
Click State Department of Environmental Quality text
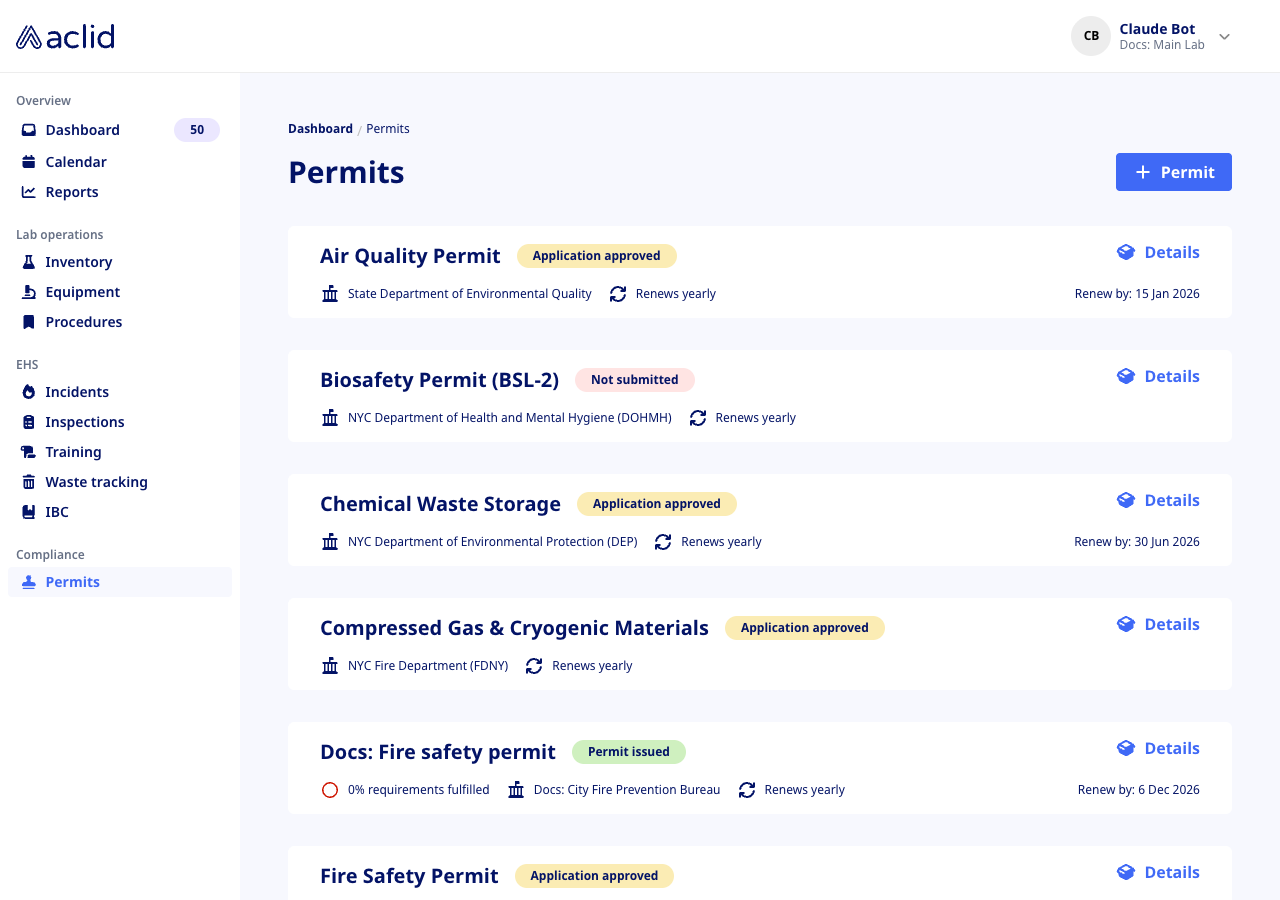coord(470,294)
